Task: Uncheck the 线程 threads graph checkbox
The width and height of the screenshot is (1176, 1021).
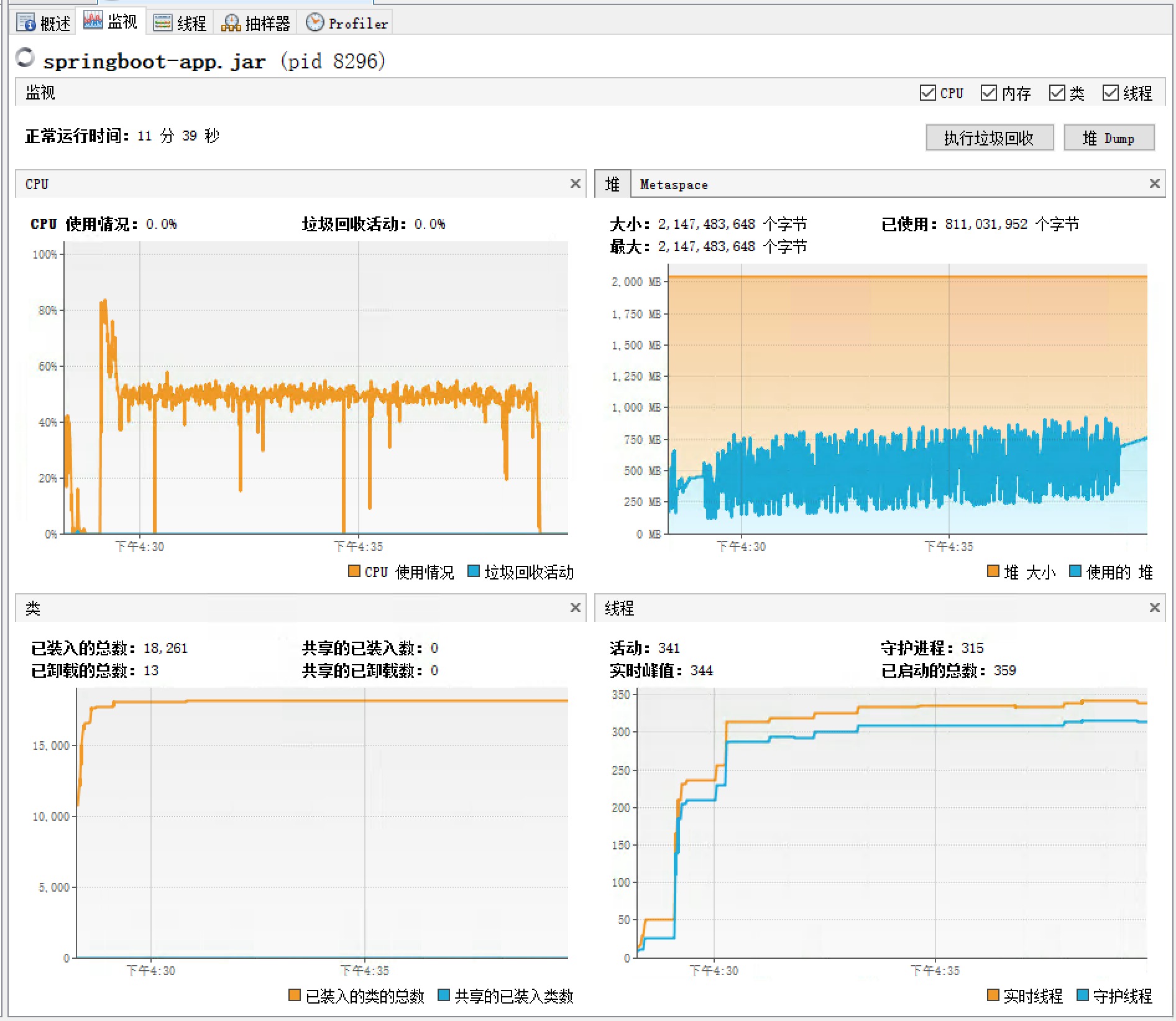Action: coord(1110,93)
